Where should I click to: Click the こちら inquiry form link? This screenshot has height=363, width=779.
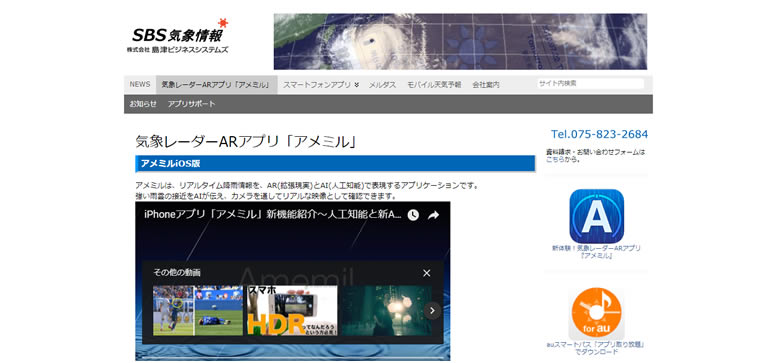pos(556,159)
